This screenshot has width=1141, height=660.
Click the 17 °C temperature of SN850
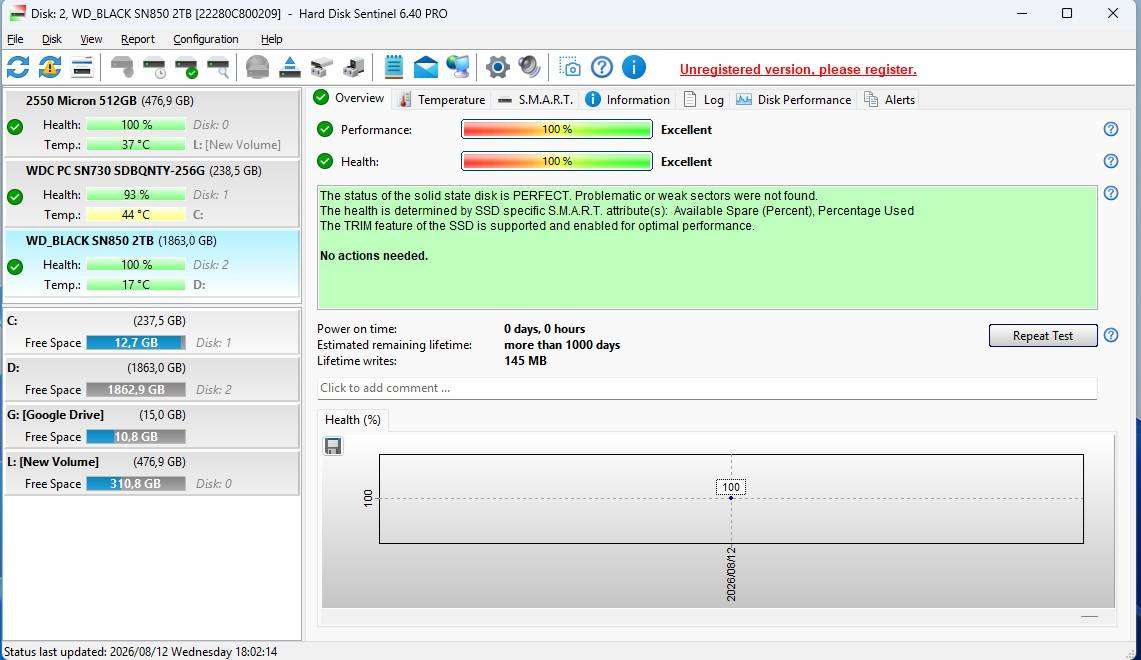[x=136, y=285]
